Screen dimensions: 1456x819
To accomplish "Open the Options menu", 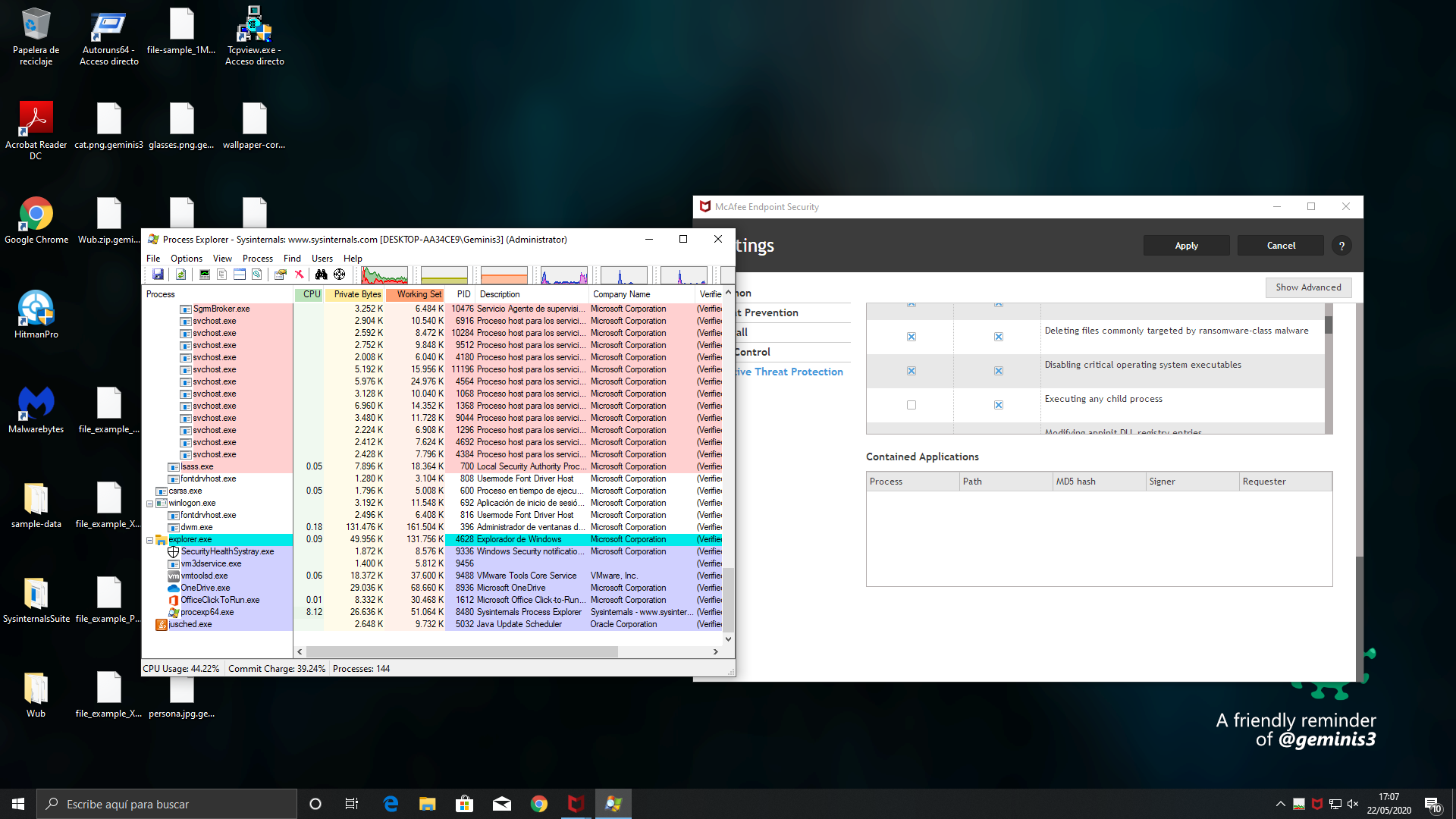I will pos(186,259).
